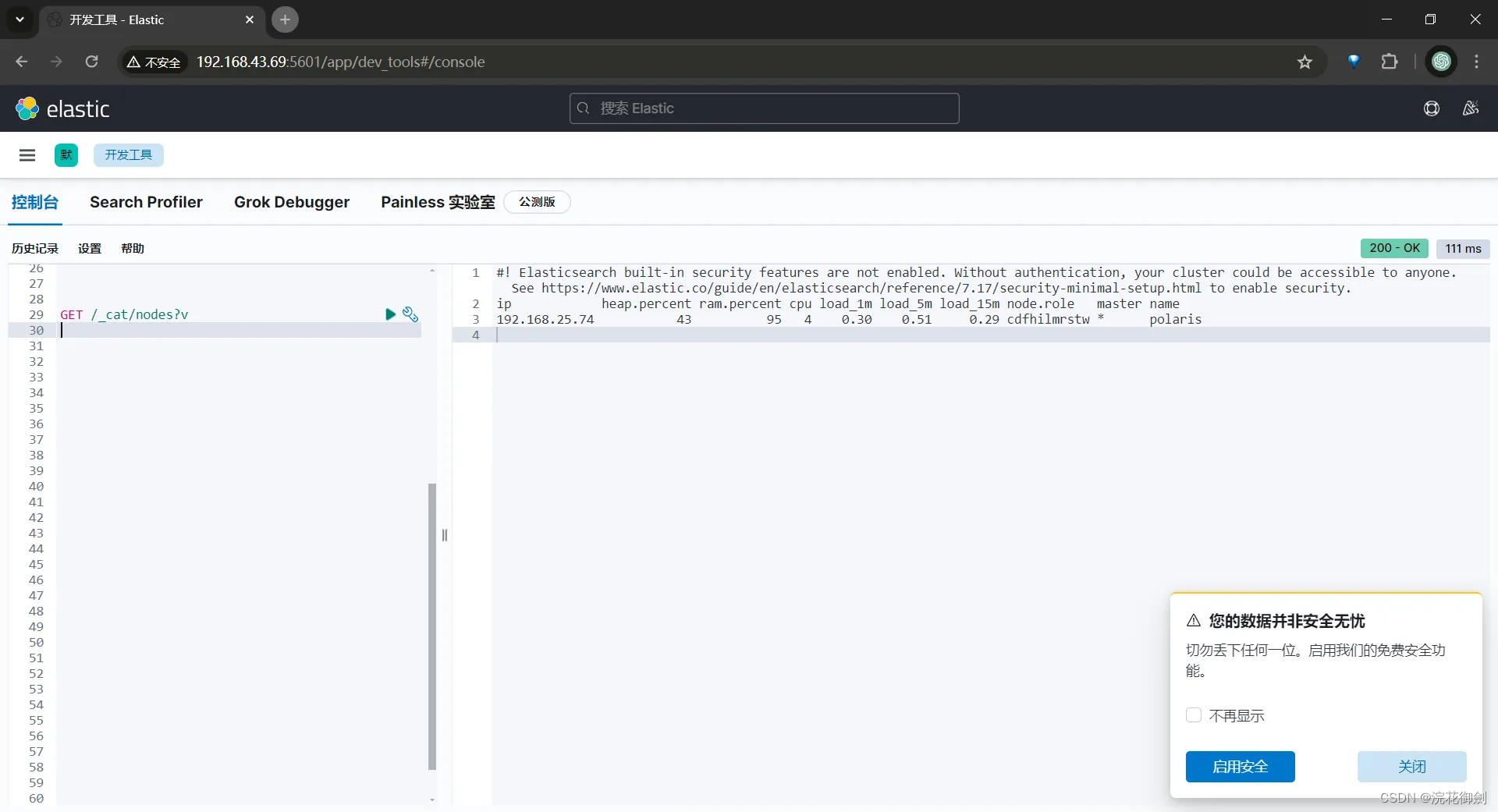
Task: Click the 启用安全 button
Action: point(1240,767)
